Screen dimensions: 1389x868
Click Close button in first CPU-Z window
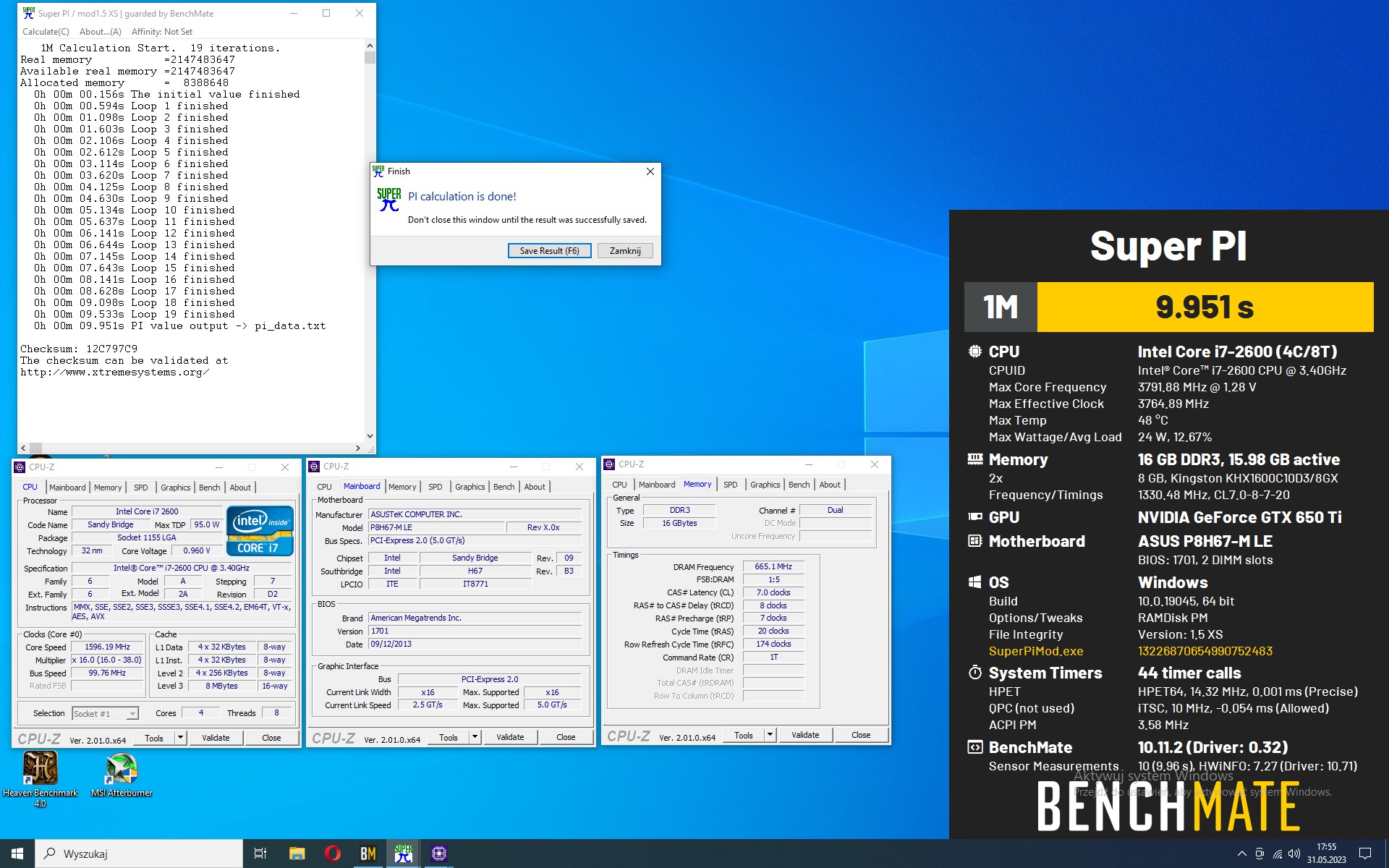click(271, 738)
